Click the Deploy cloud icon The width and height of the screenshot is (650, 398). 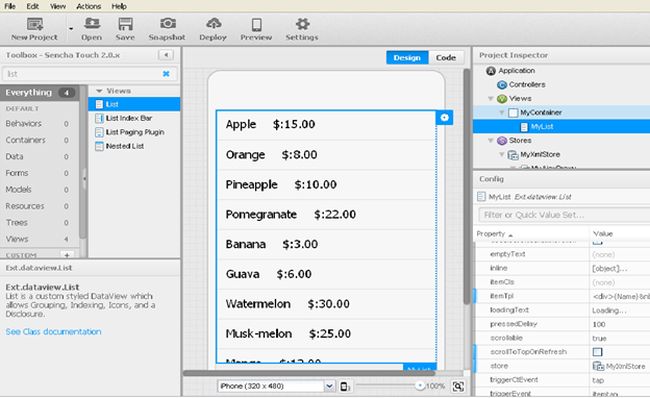coord(213,24)
